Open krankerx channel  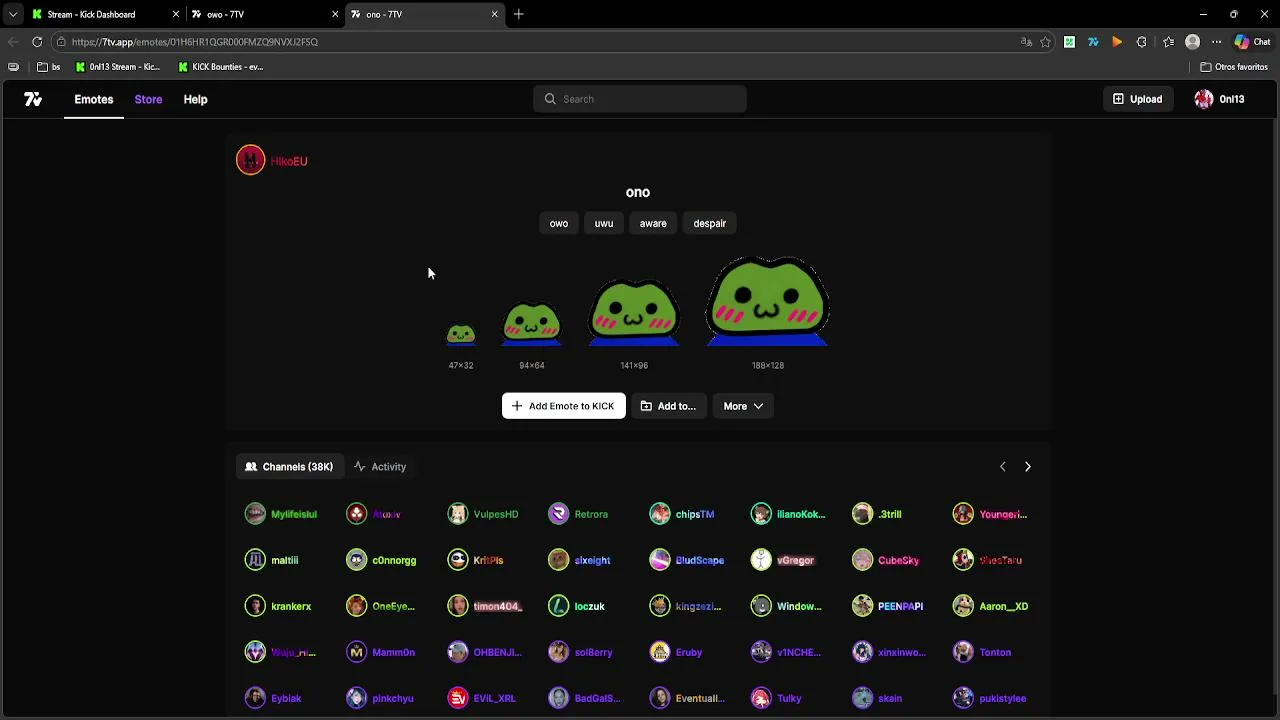tap(279, 606)
